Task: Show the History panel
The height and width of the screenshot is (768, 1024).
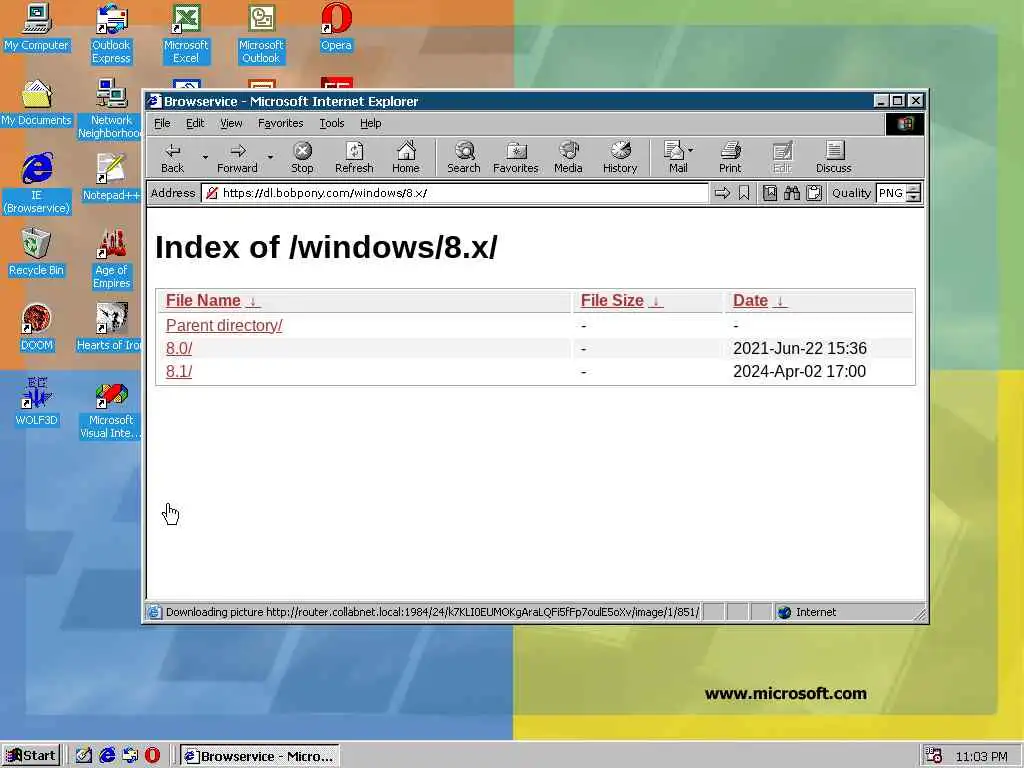Action: pyautogui.click(x=620, y=157)
